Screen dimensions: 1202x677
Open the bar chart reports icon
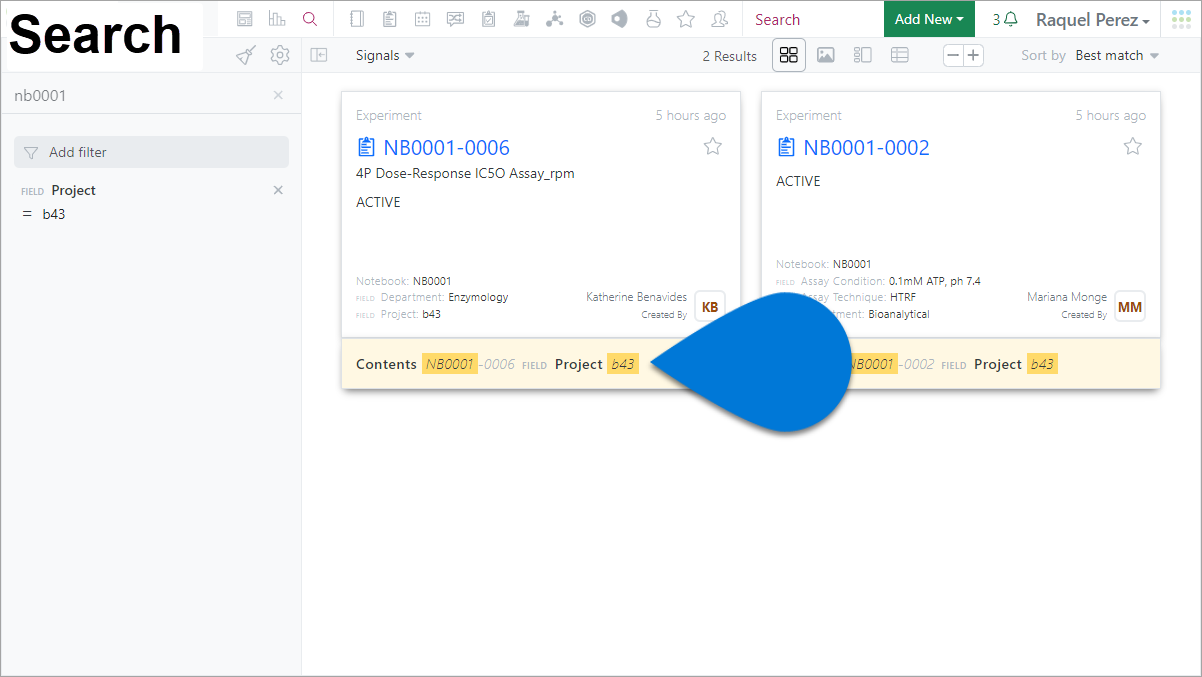(x=277, y=19)
